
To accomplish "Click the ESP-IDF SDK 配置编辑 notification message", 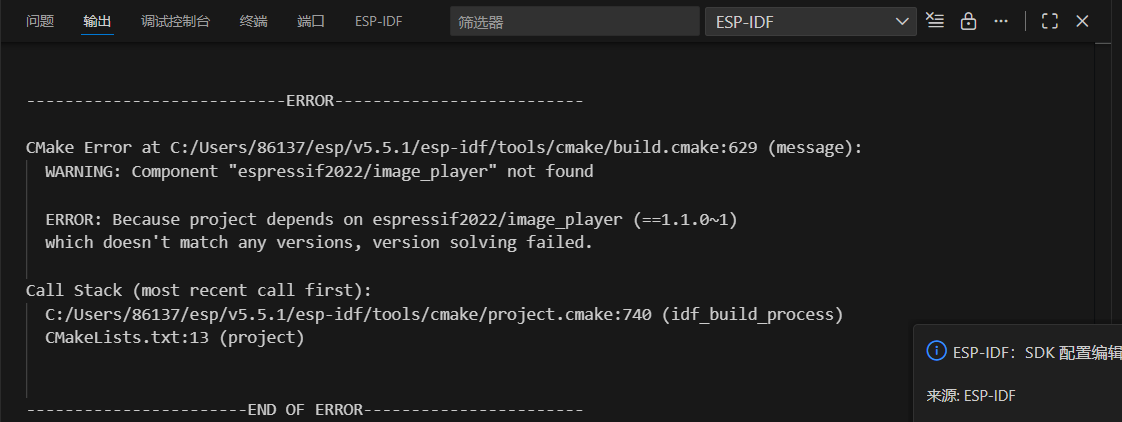I will click(x=1036, y=351).
